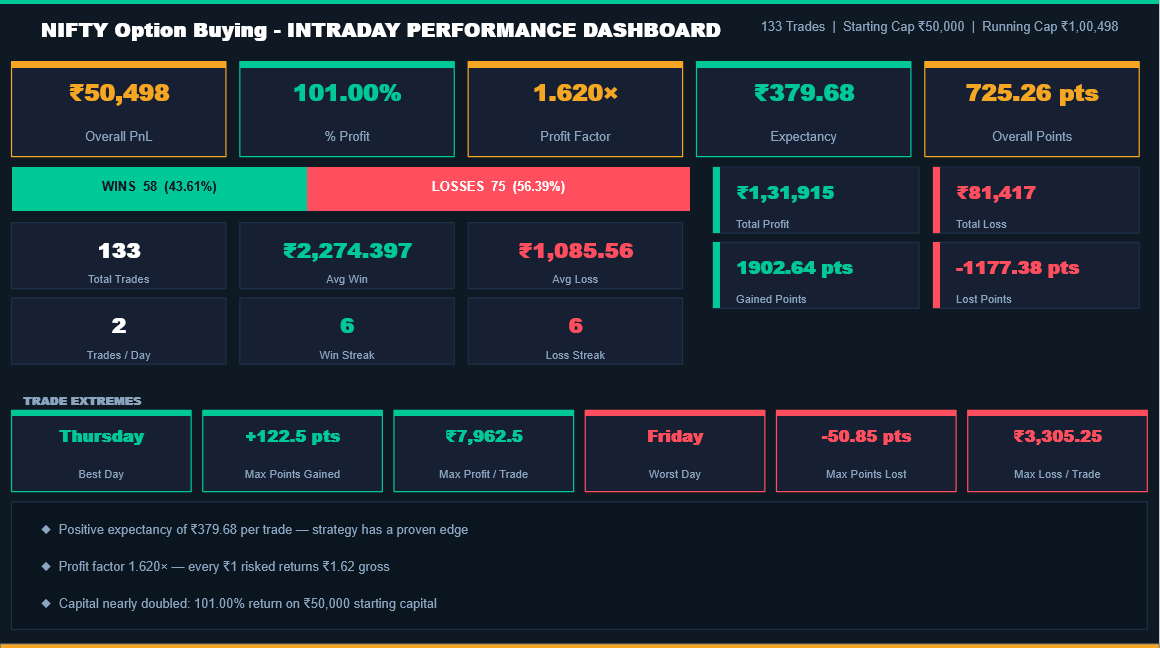Screen dimensions: 1160x648
Task: Click the positive expectancy insight line
Action: click(263, 530)
